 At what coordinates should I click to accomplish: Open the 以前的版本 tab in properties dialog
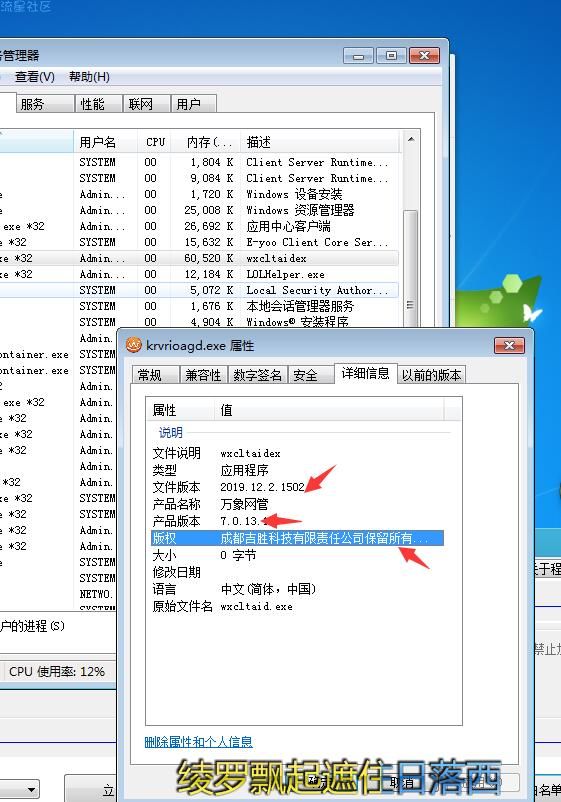coord(432,374)
